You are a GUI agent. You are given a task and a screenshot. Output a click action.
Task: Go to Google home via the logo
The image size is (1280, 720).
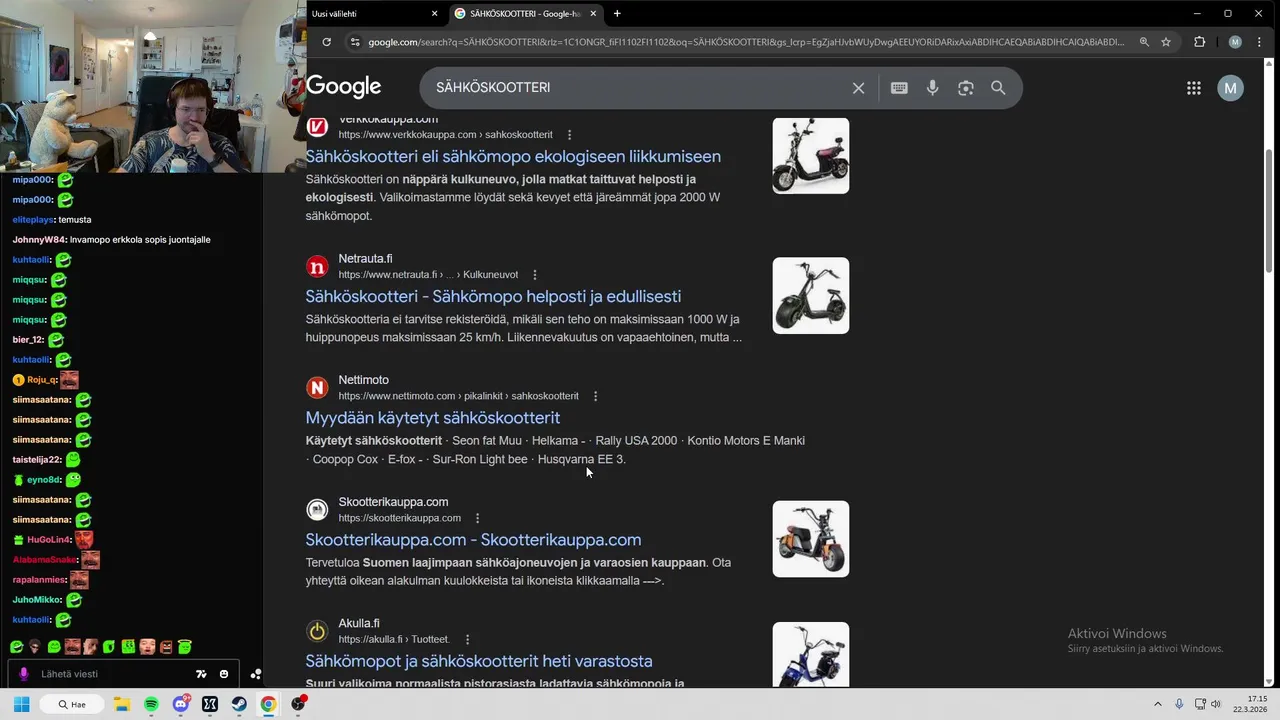coord(344,87)
